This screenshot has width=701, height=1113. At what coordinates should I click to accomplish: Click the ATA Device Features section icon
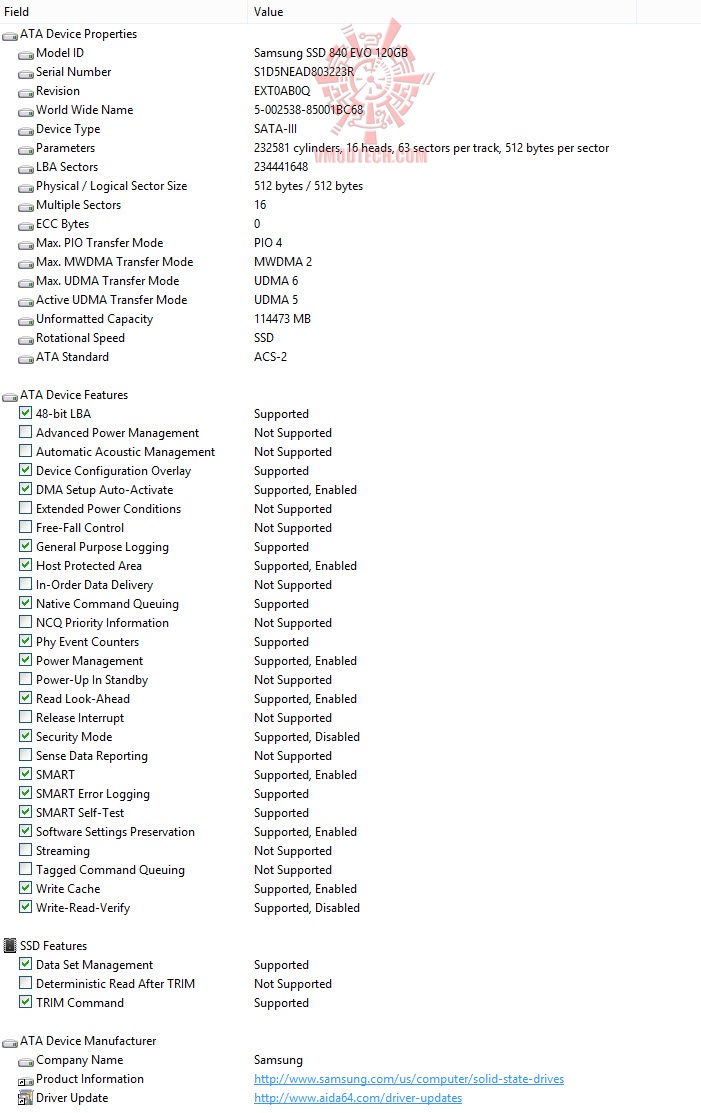[10, 396]
